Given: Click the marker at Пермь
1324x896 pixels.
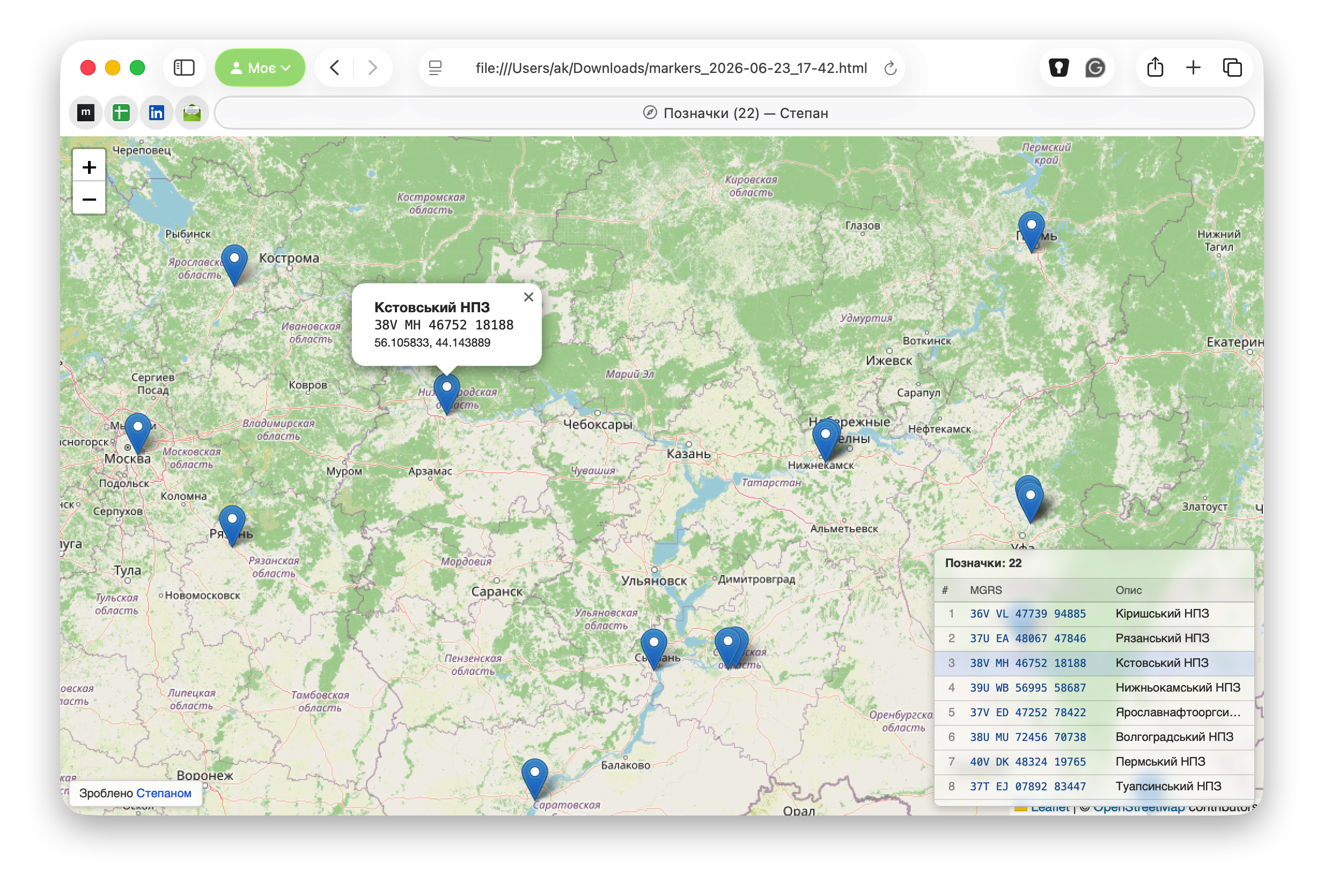Looking at the screenshot, I should tap(1031, 231).
